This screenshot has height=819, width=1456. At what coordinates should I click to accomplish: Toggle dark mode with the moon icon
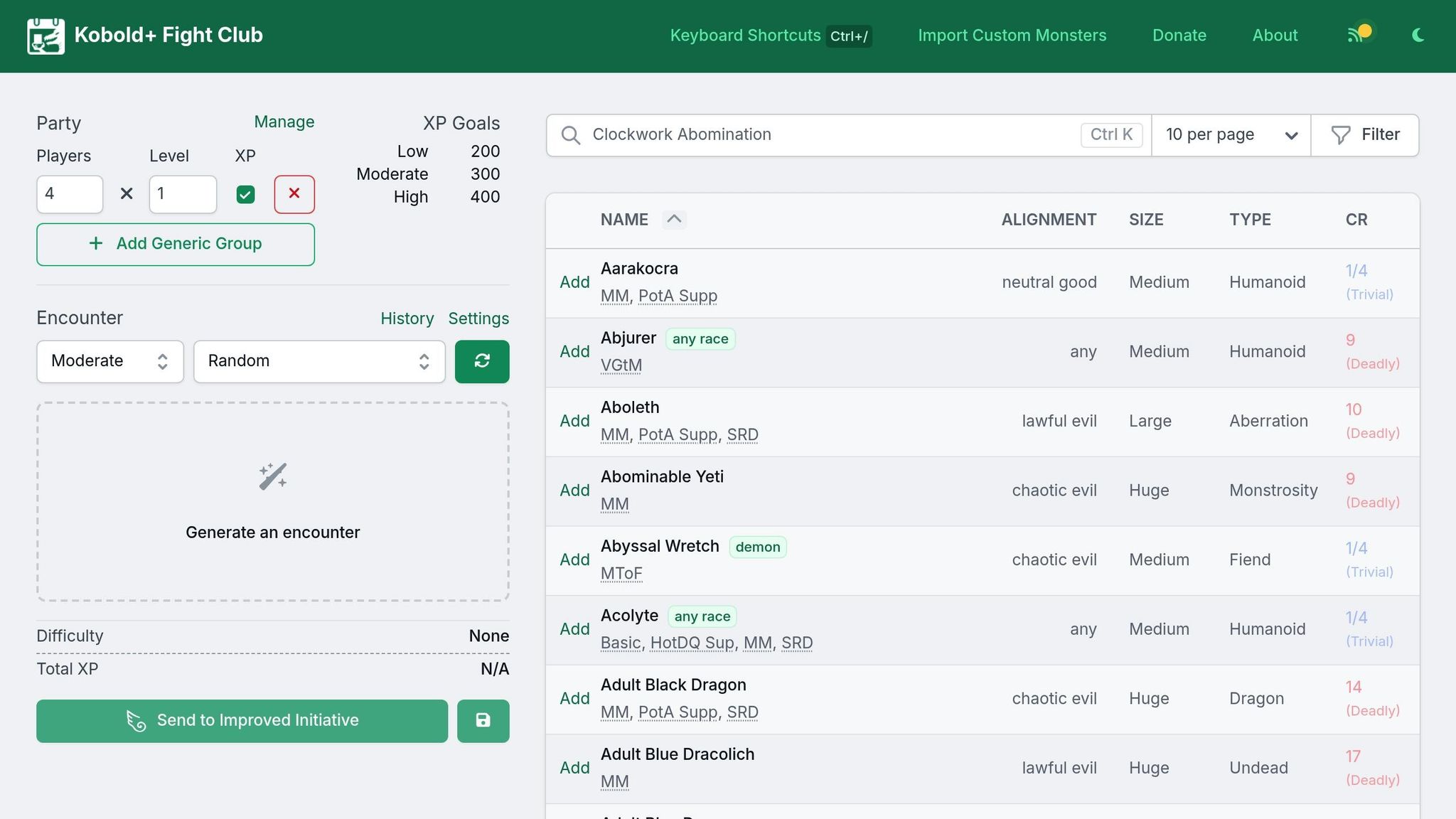(x=1418, y=35)
